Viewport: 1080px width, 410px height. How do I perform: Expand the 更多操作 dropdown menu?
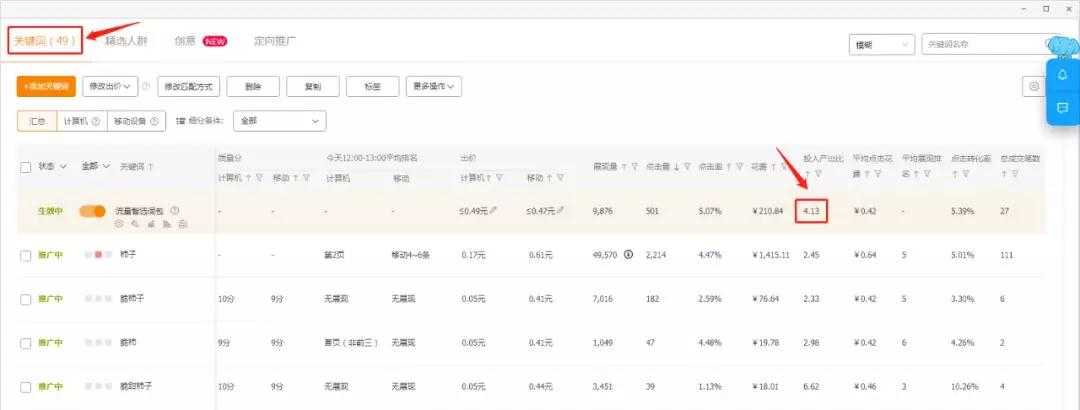(434, 87)
